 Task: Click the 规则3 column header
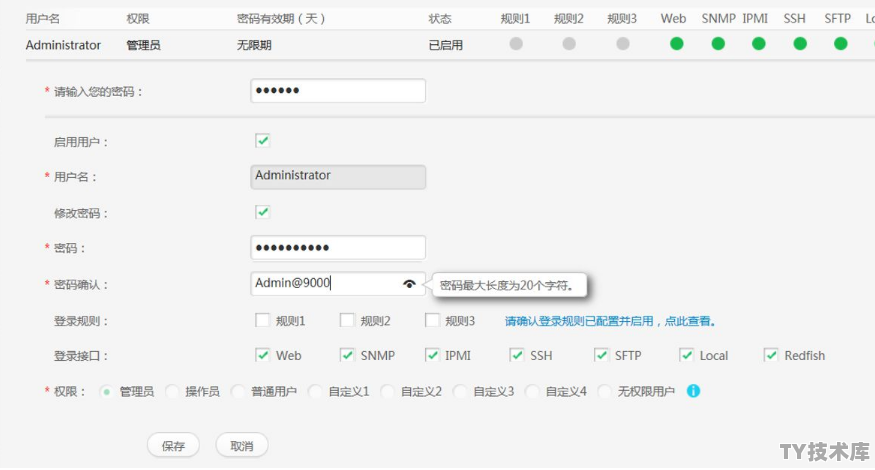pyautogui.click(x=622, y=18)
